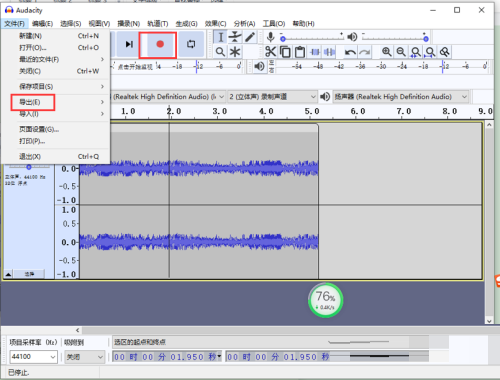Click the 3.0 mark on the timeline ruler

(220, 111)
